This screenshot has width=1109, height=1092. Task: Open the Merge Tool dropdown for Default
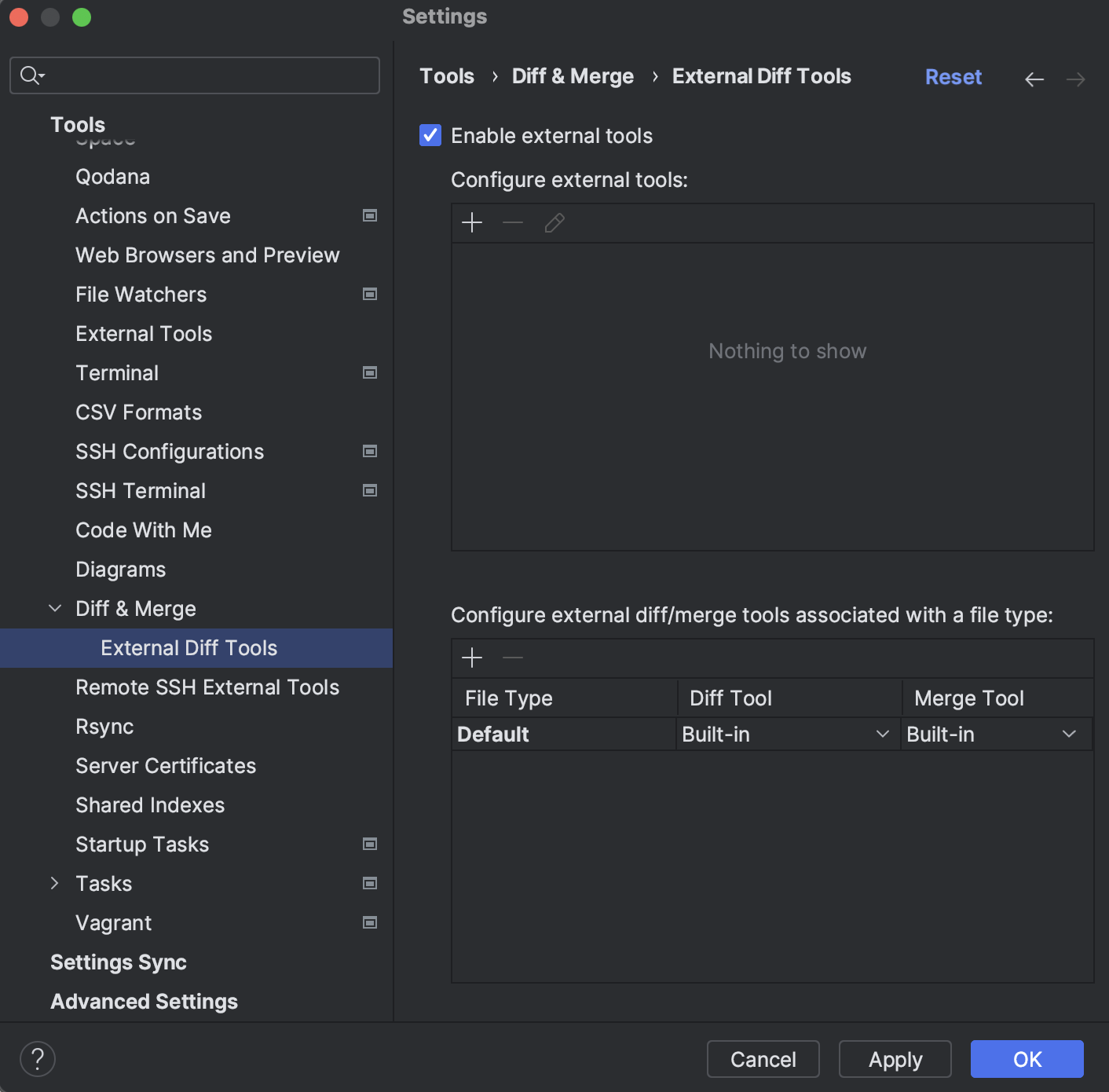[x=1068, y=734]
